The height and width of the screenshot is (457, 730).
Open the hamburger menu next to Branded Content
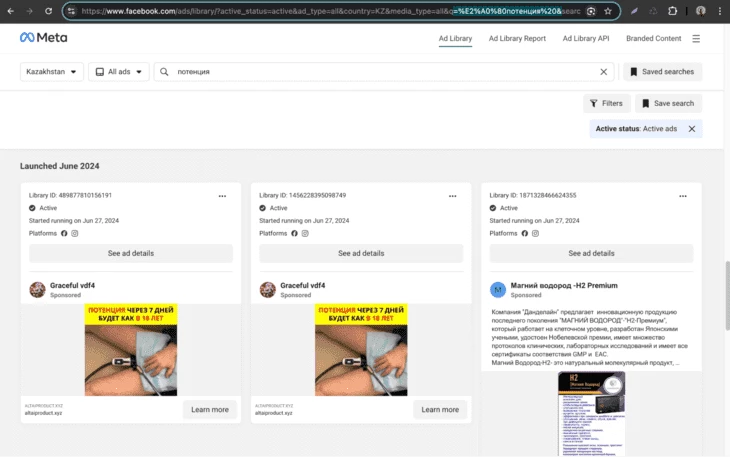[696, 39]
